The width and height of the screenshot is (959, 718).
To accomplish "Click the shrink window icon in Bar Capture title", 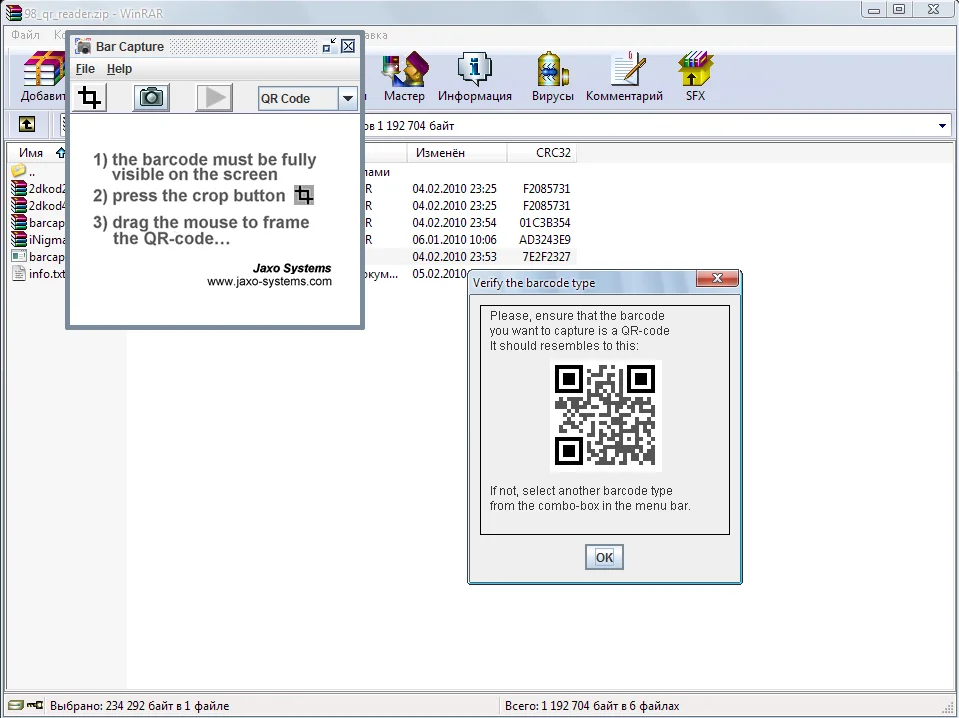I will [x=329, y=46].
